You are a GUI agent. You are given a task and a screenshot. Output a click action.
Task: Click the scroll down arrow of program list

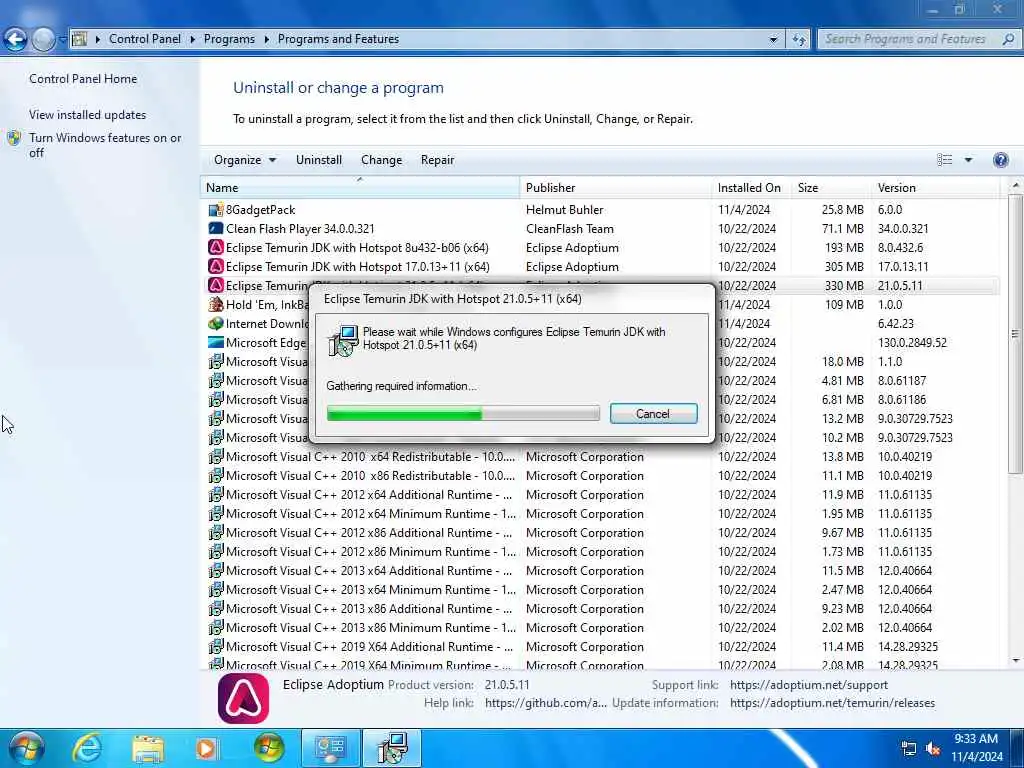1015,661
